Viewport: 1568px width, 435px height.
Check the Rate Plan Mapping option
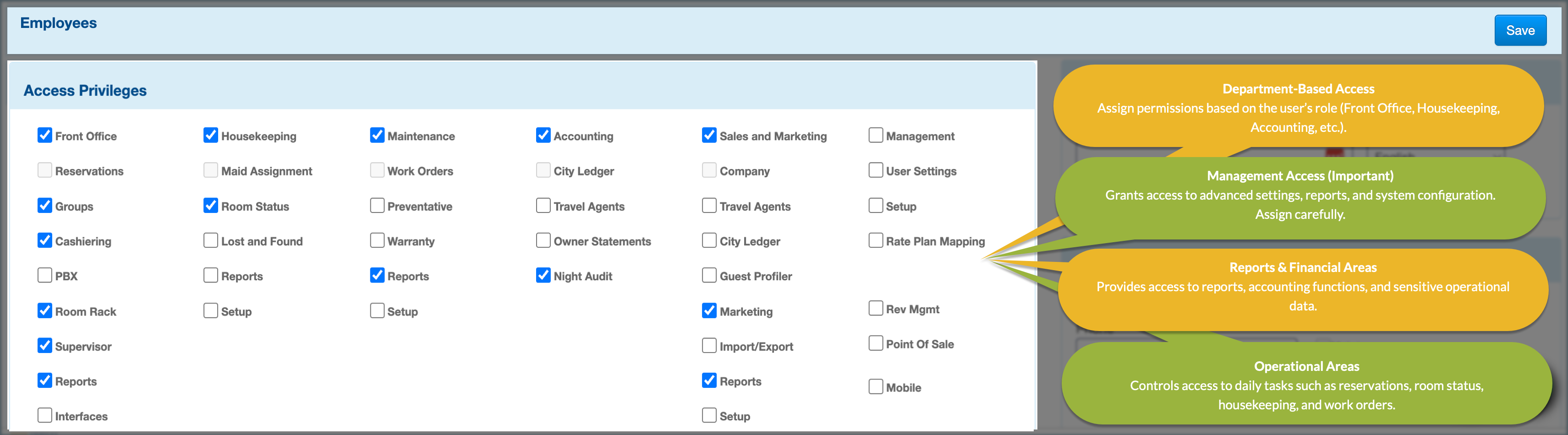coord(875,240)
